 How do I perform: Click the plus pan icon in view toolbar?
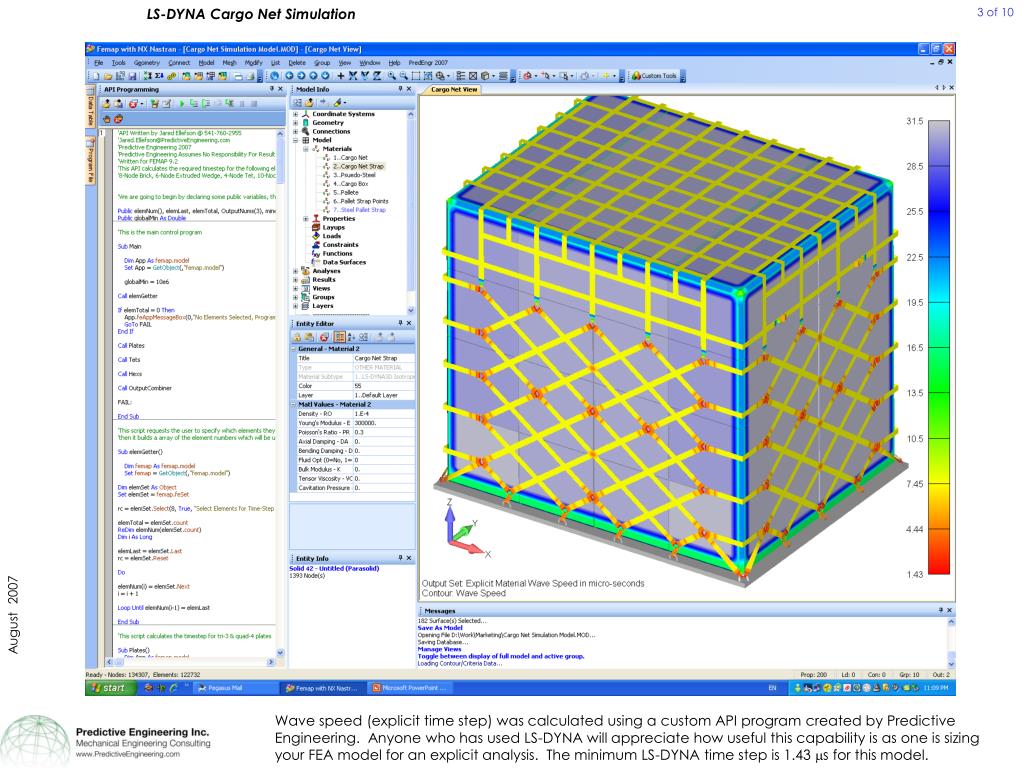coord(340,76)
